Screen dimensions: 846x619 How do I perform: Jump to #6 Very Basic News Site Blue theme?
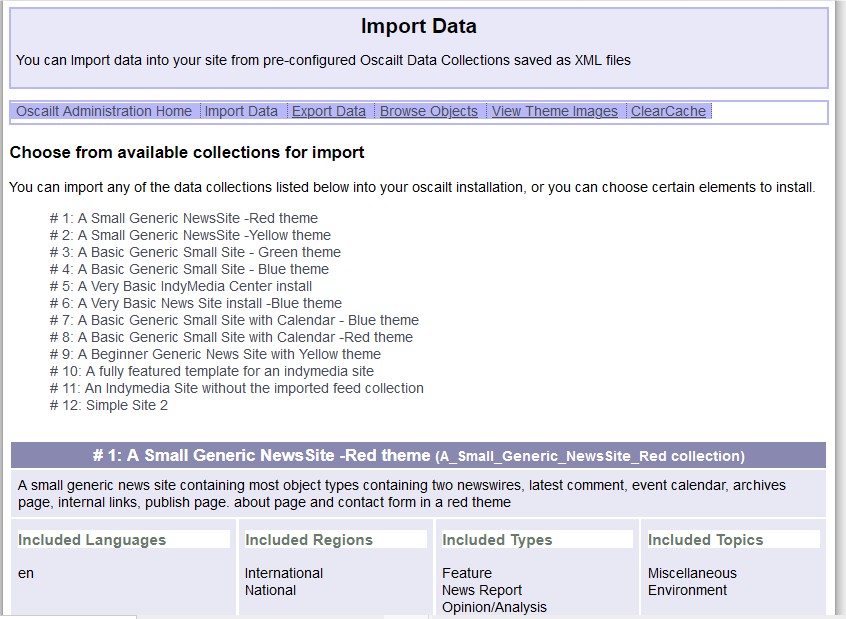[x=195, y=303]
